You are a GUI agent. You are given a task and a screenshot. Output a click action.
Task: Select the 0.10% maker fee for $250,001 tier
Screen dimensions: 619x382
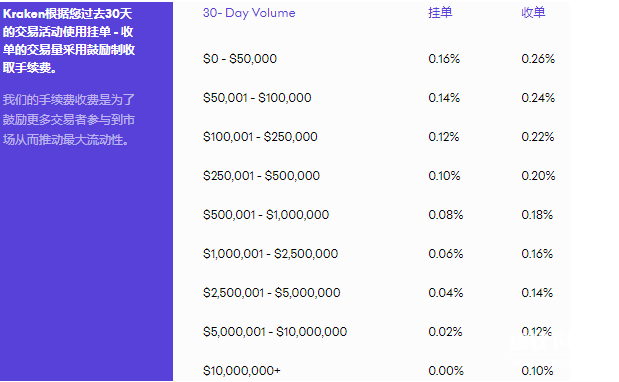(444, 176)
